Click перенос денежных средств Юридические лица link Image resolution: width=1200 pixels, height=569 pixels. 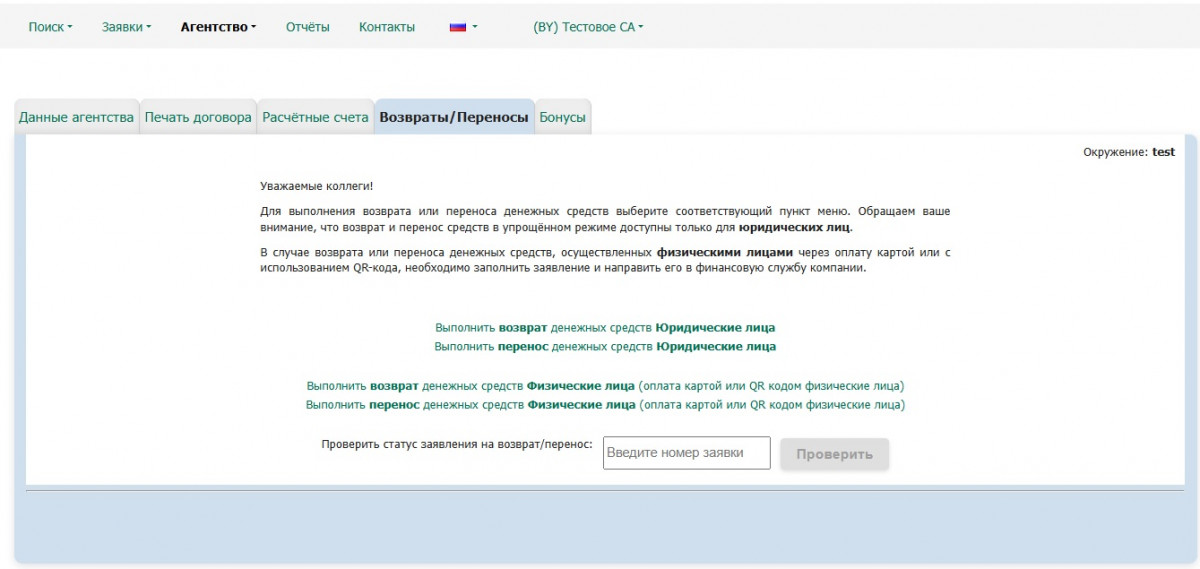click(605, 346)
